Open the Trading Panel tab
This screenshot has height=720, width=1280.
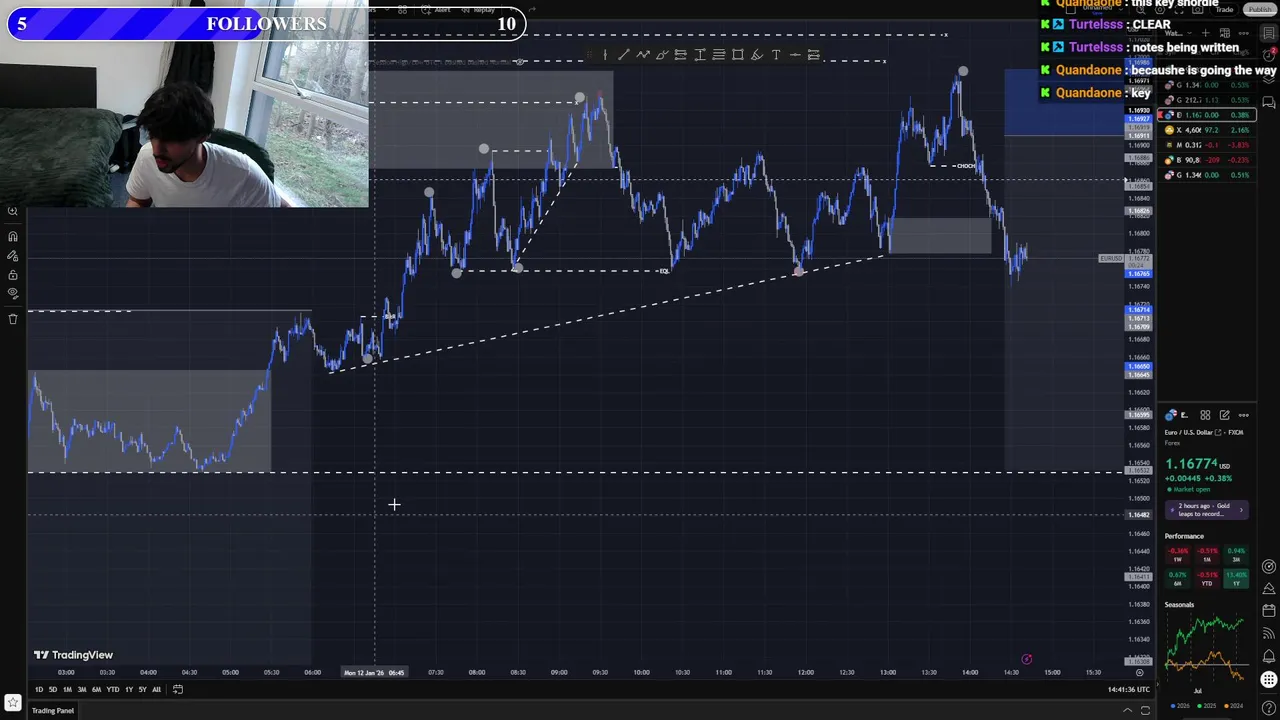click(53, 711)
